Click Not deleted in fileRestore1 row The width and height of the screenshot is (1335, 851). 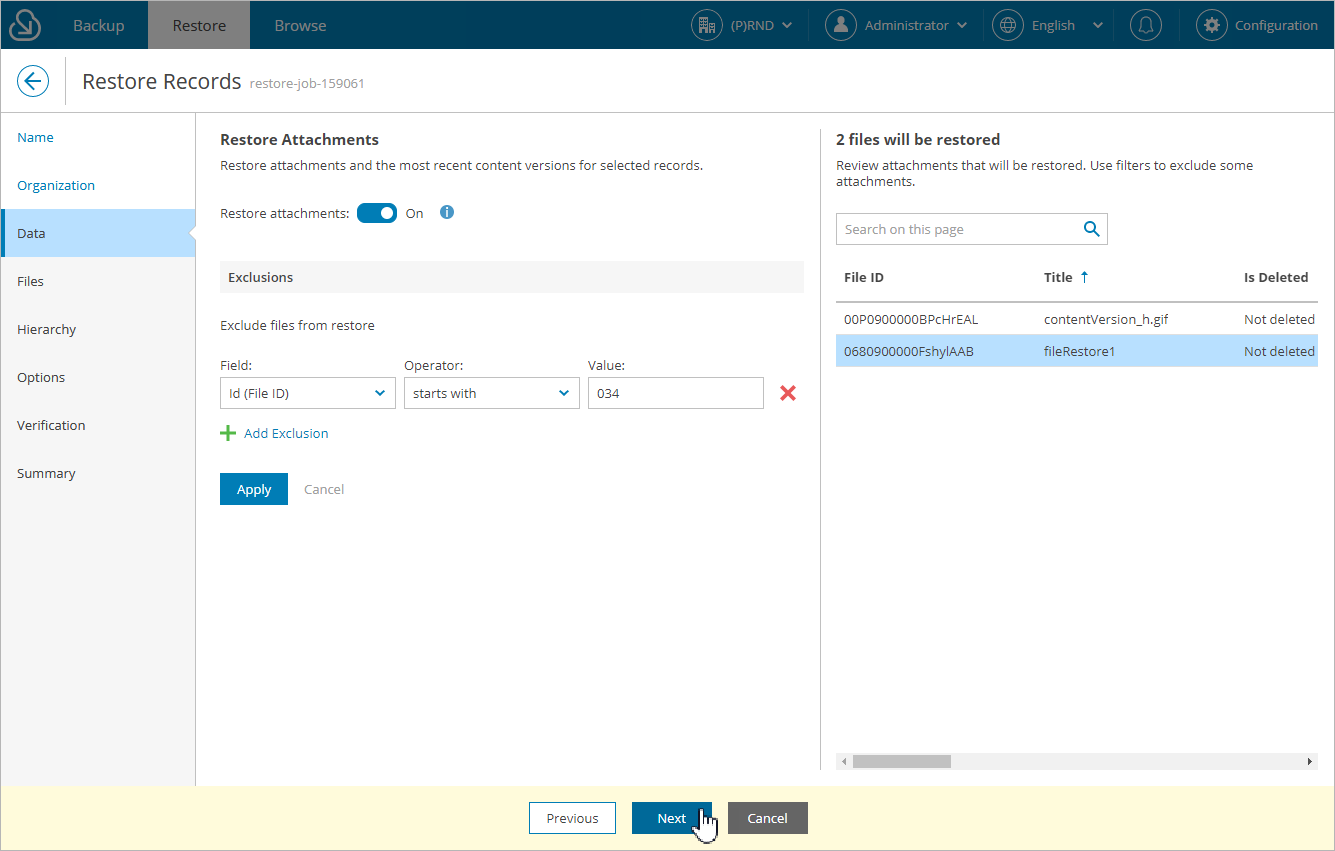pyautogui.click(x=1279, y=351)
